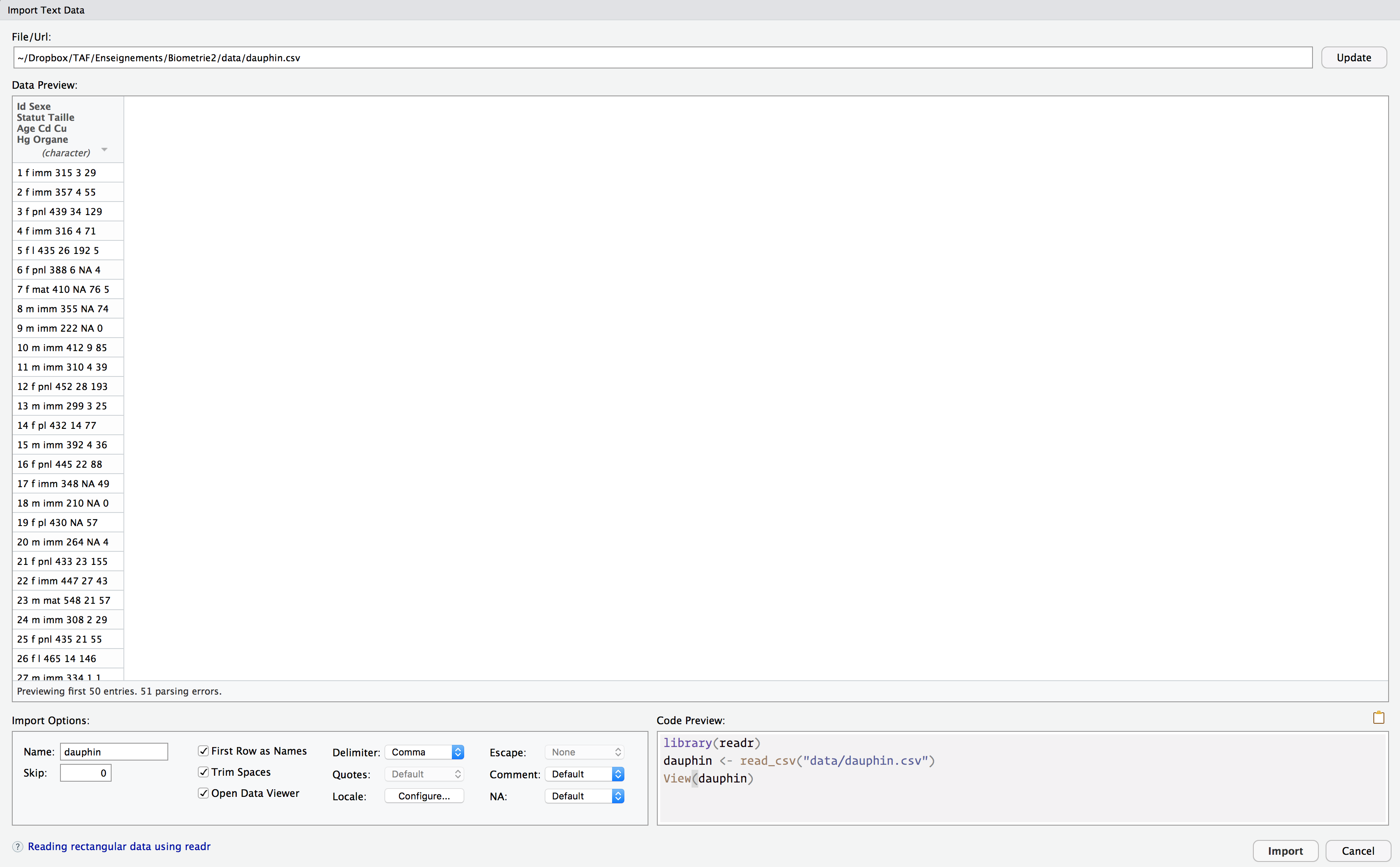Image resolution: width=1400 pixels, height=867 pixels.
Task: Toggle Open Data Viewer checkbox
Action: click(x=203, y=793)
